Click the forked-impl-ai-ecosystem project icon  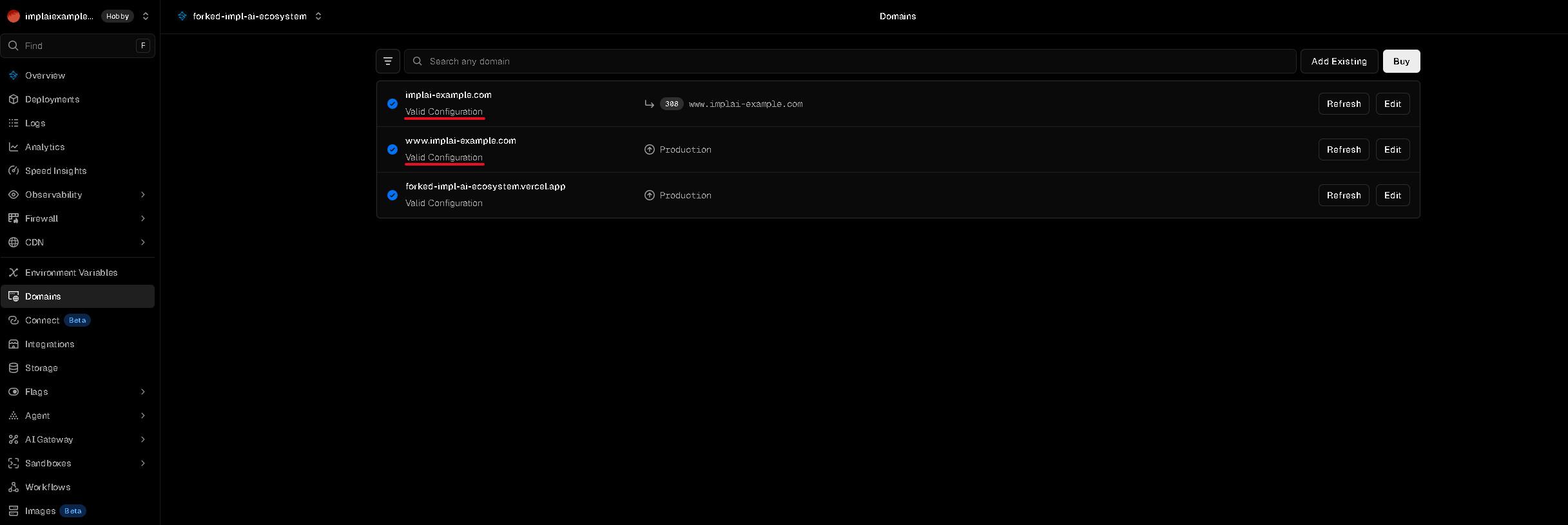pos(182,16)
